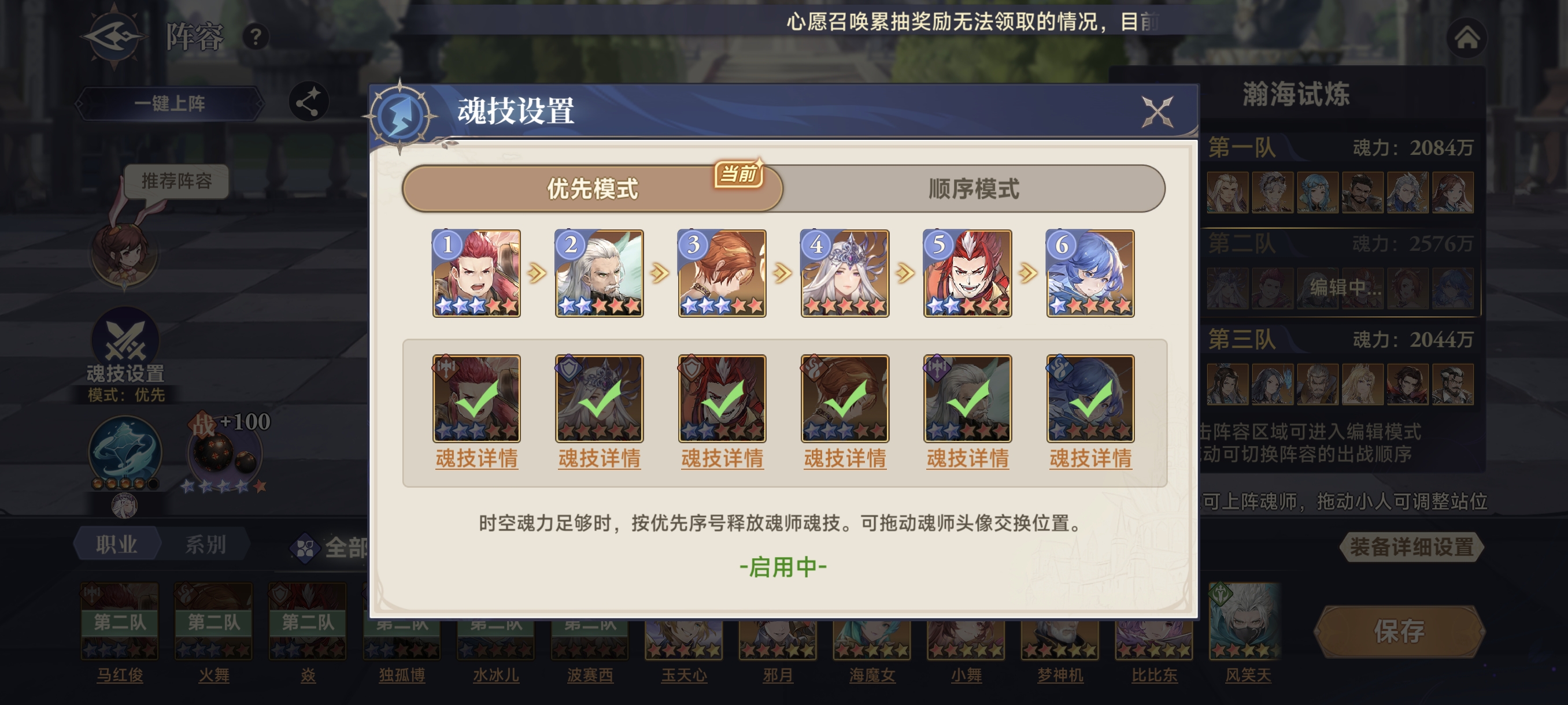Open 魂技详情 link under first portrait
The width and height of the screenshot is (1568, 705).
click(x=476, y=458)
